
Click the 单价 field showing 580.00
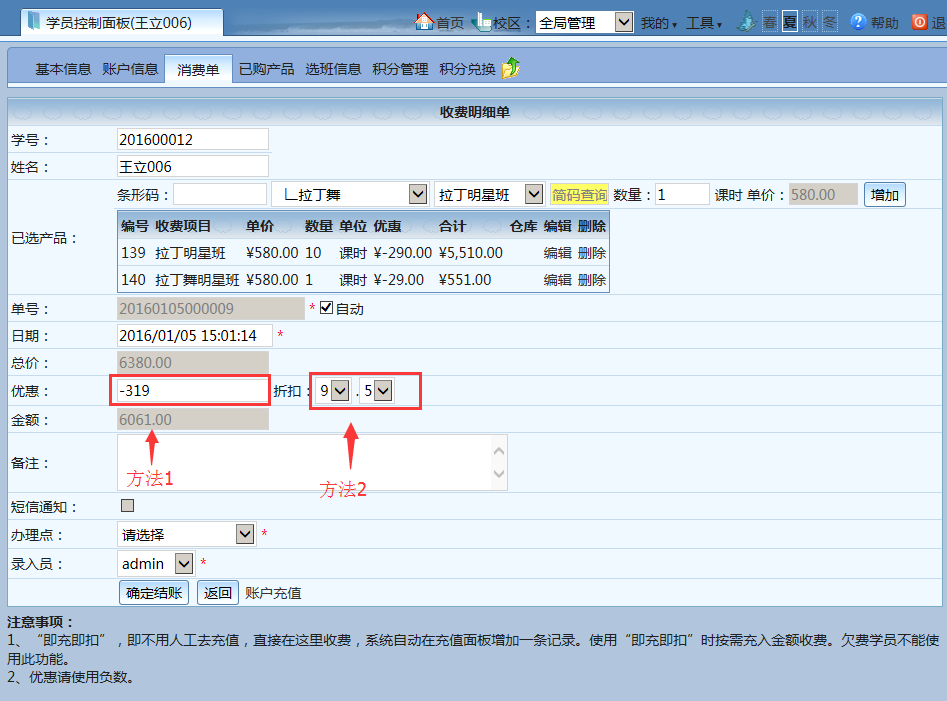pos(823,194)
